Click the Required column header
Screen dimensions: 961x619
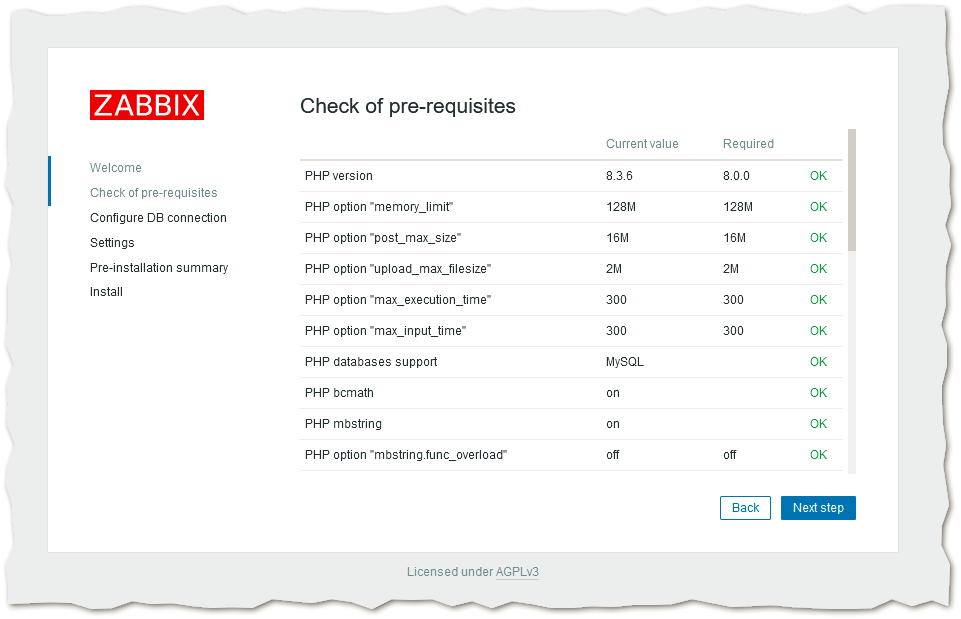[748, 144]
